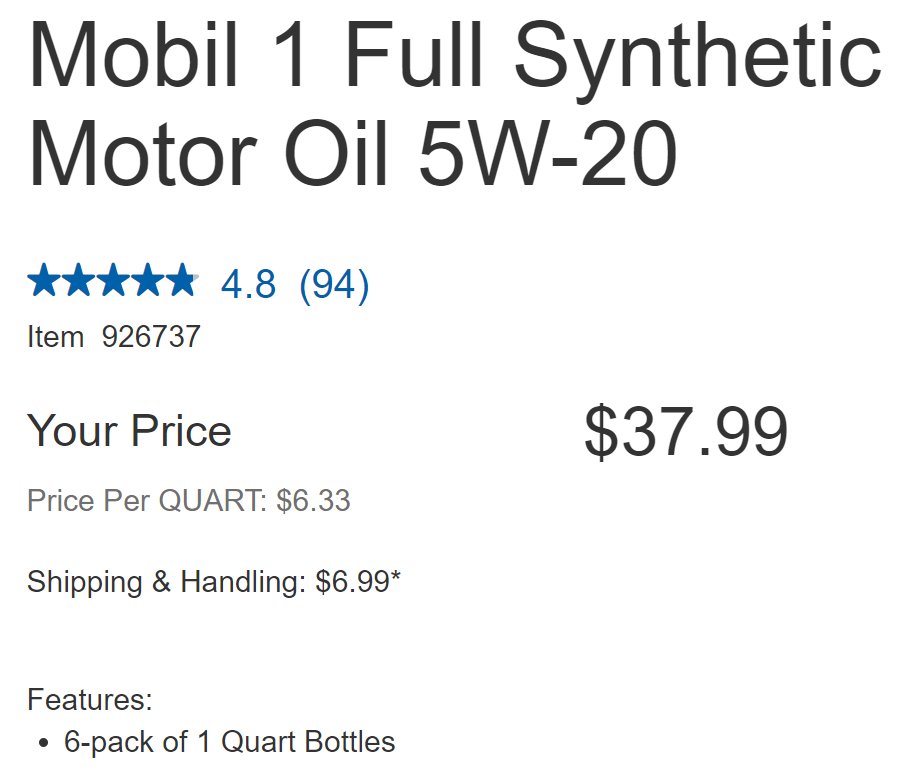Click the third blue rating star
The height and width of the screenshot is (776, 905).
point(113,279)
